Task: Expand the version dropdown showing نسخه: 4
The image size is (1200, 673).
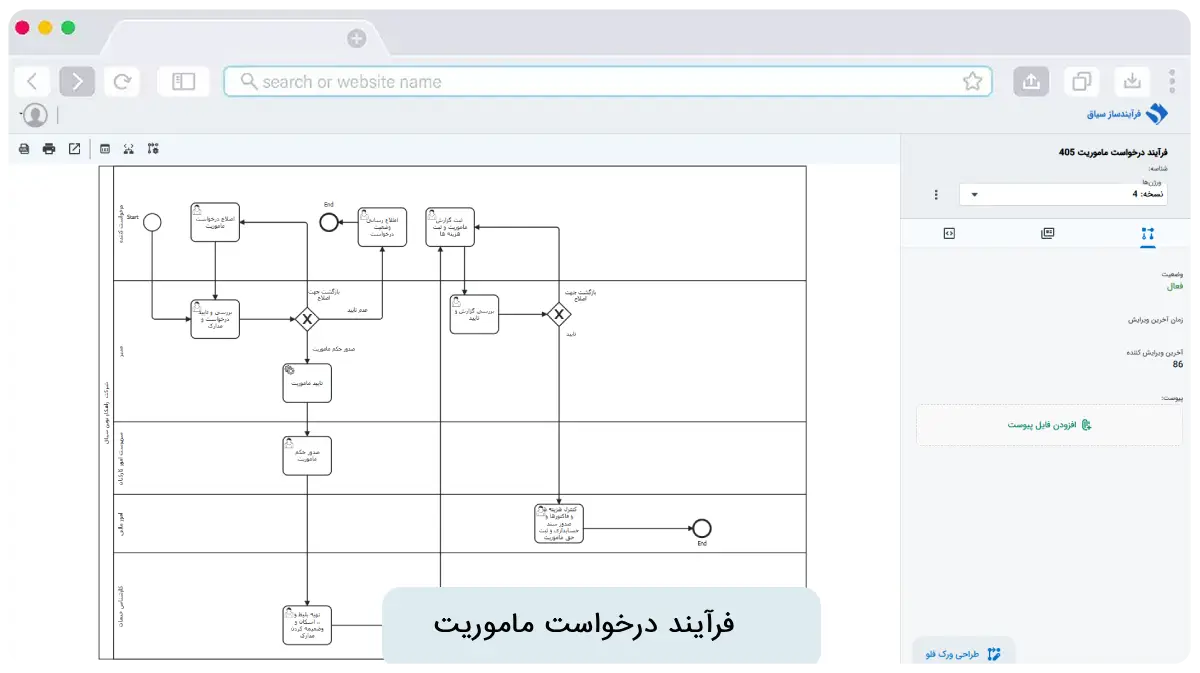Action: 1062,194
